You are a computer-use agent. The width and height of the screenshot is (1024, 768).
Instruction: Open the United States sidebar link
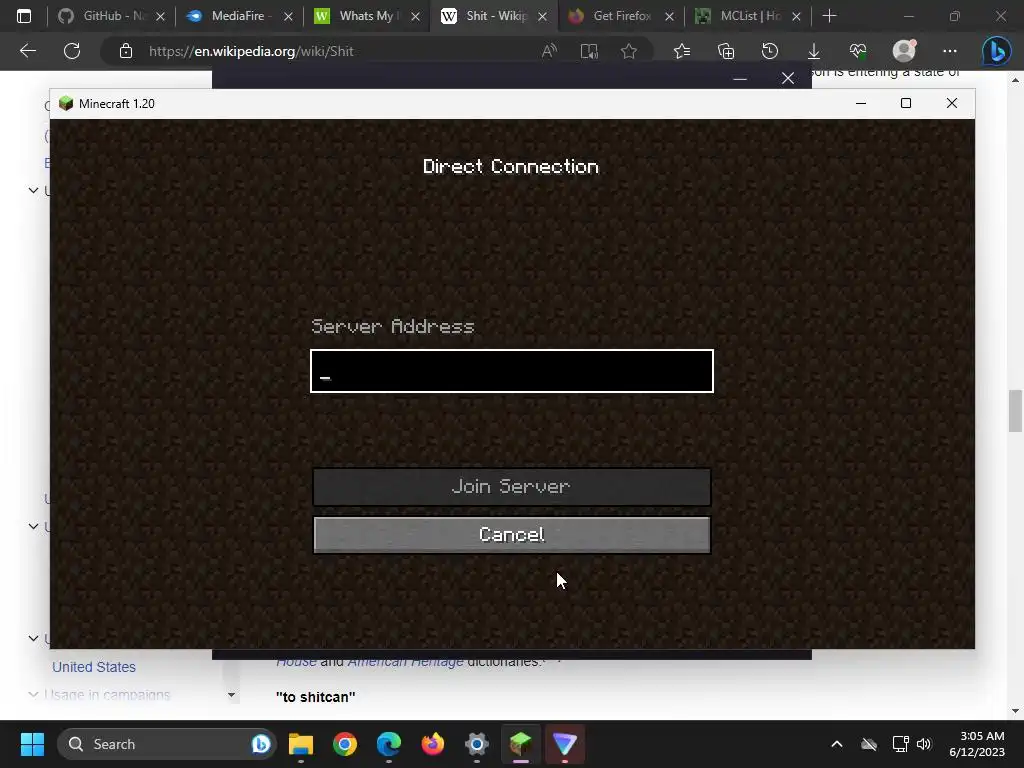click(94, 667)
